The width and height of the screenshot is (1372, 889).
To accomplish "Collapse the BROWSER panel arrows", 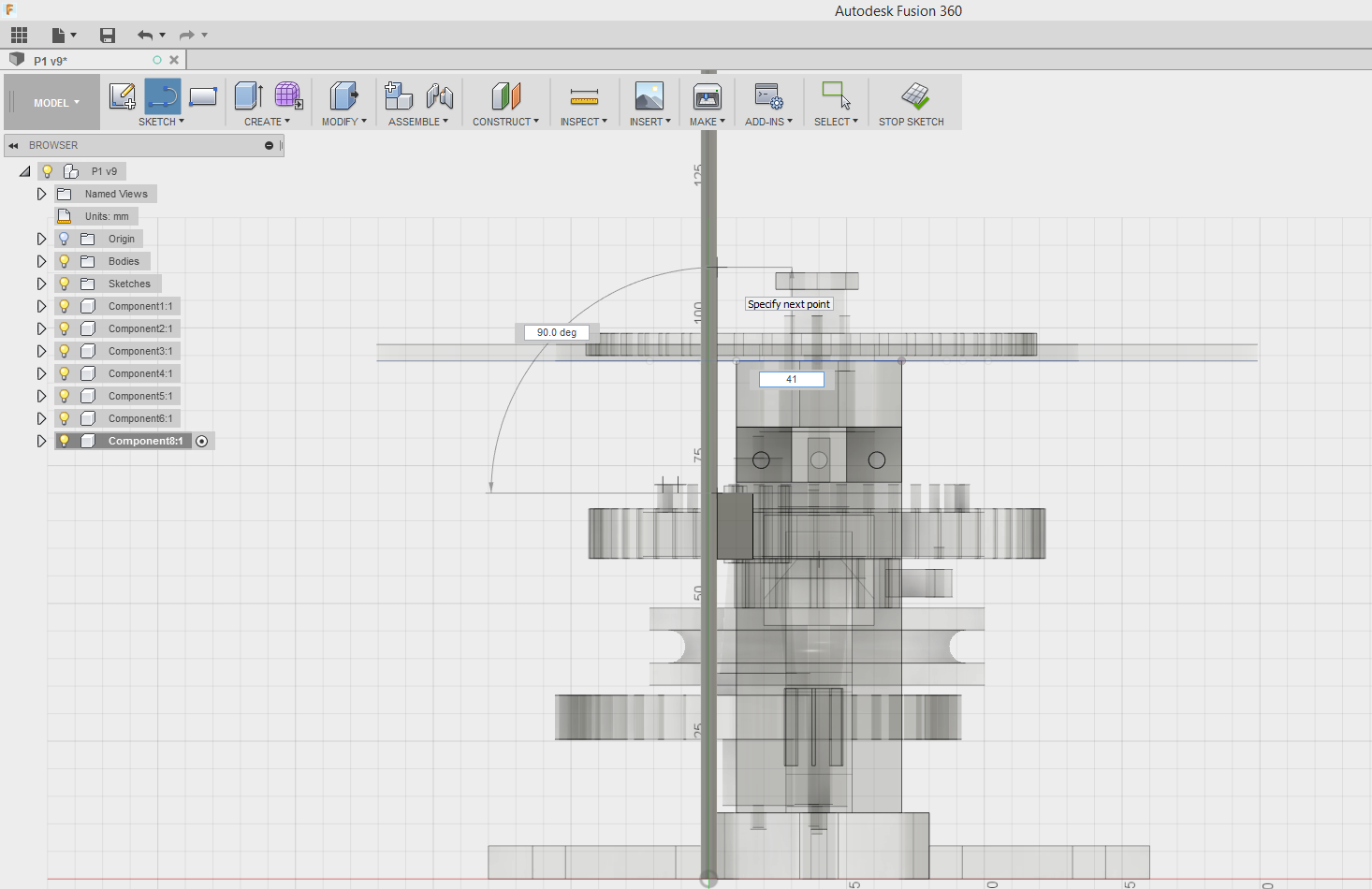I will pyautogui.click(x=13, y=146).
